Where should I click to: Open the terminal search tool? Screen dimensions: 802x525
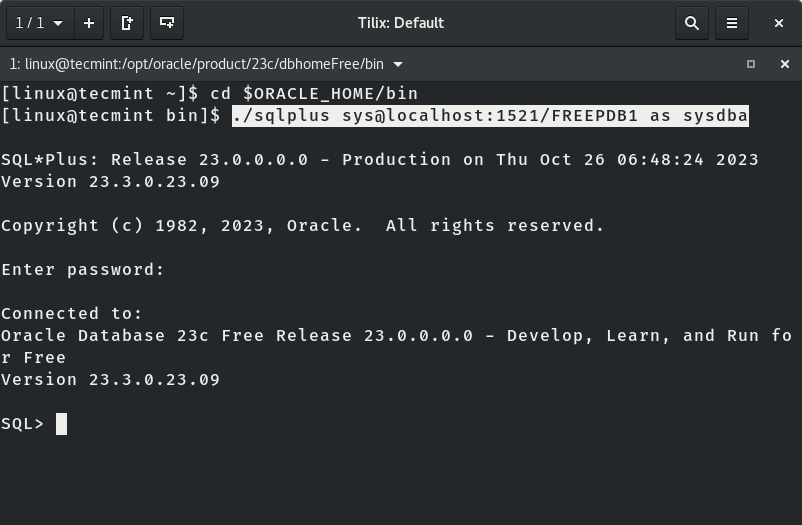[x=691, y=23]
